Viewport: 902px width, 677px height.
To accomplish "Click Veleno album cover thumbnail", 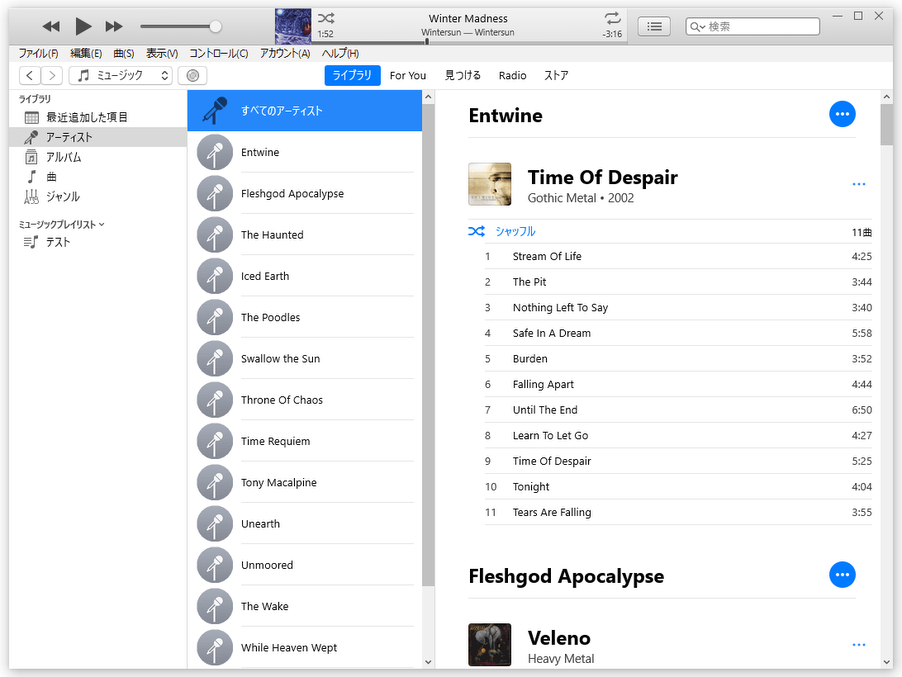I will pos(490,645).
